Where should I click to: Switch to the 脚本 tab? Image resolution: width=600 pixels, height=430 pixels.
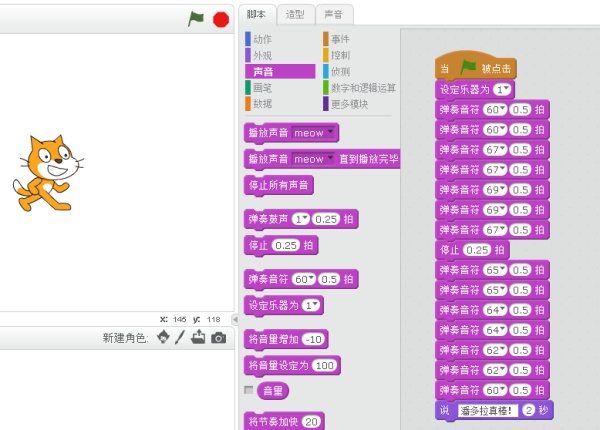click(256, 15)
